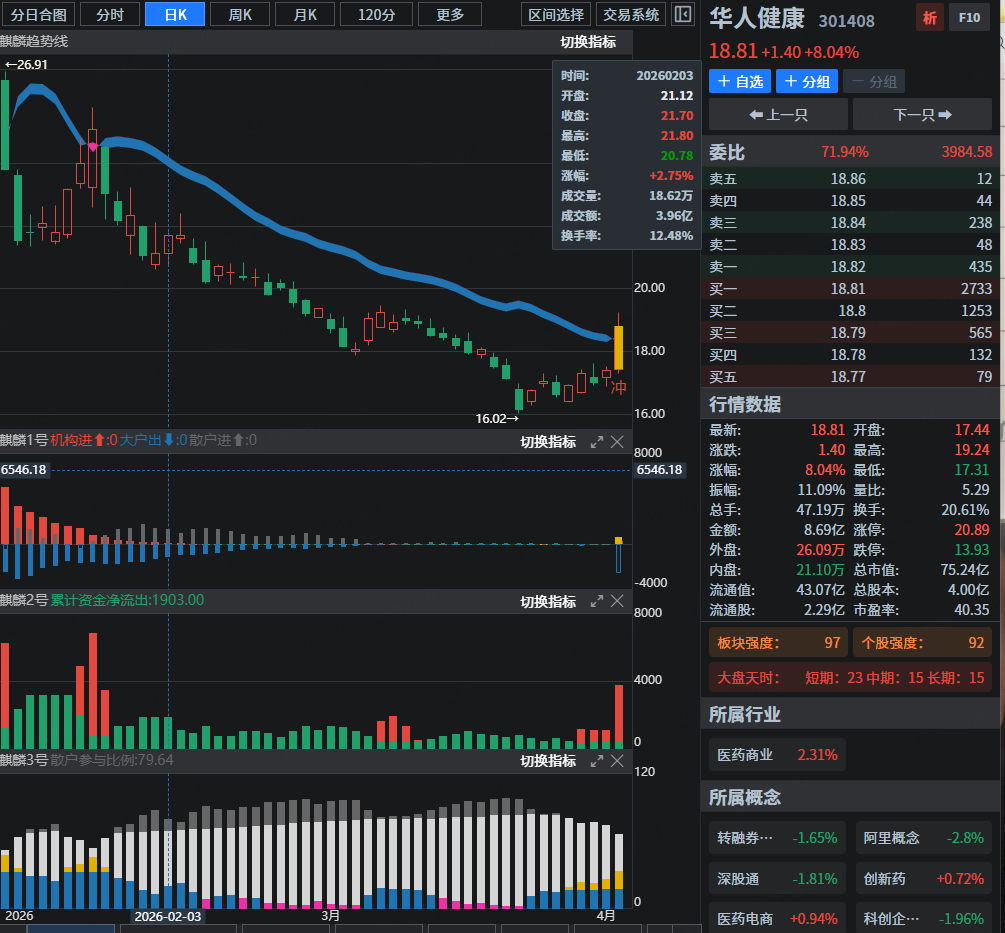Open 切换指标 for 麒麟趋势线 chart

click(588, 42)
